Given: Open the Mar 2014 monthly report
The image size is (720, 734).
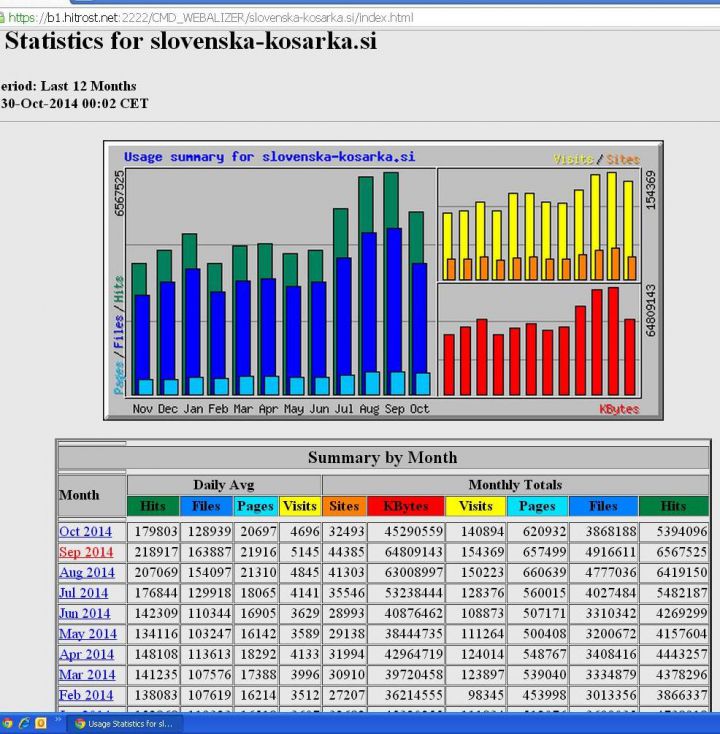Looking at the screenshot, I should click(x=87, y=675).
